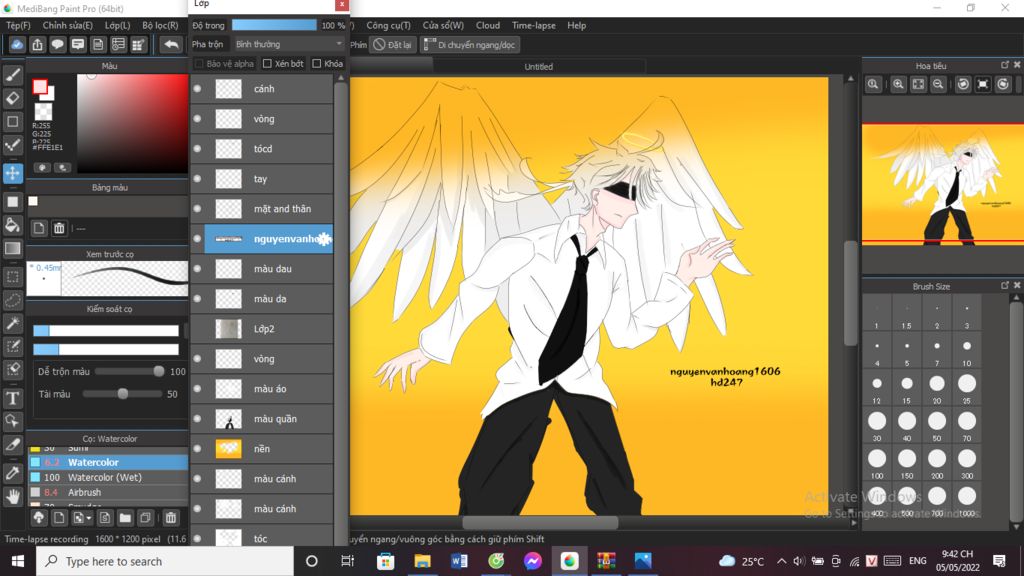Image resolution: width=1024 pixels, height=576 pixels.
Task: Choose the Gradient tool
Action: pyautogui.click(x=12, y=248)
